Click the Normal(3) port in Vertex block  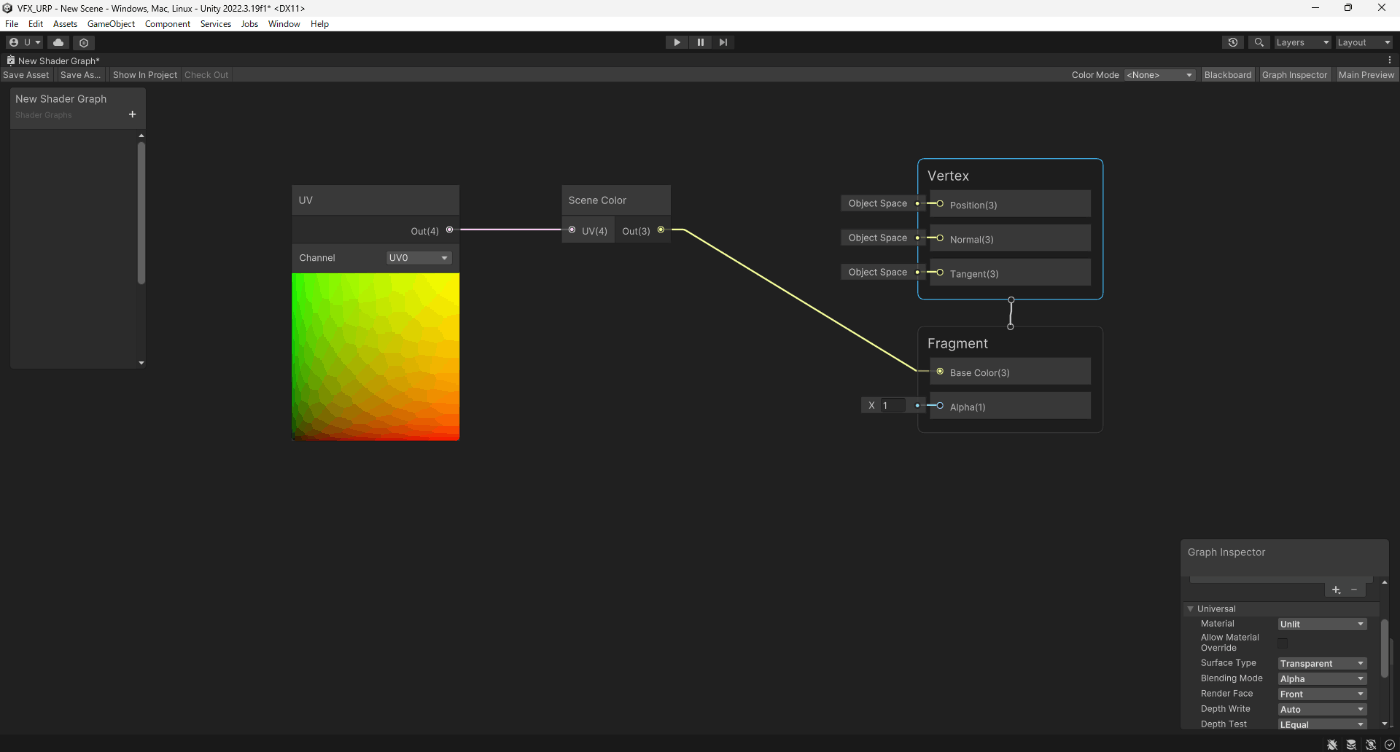[x=940, y=238]
